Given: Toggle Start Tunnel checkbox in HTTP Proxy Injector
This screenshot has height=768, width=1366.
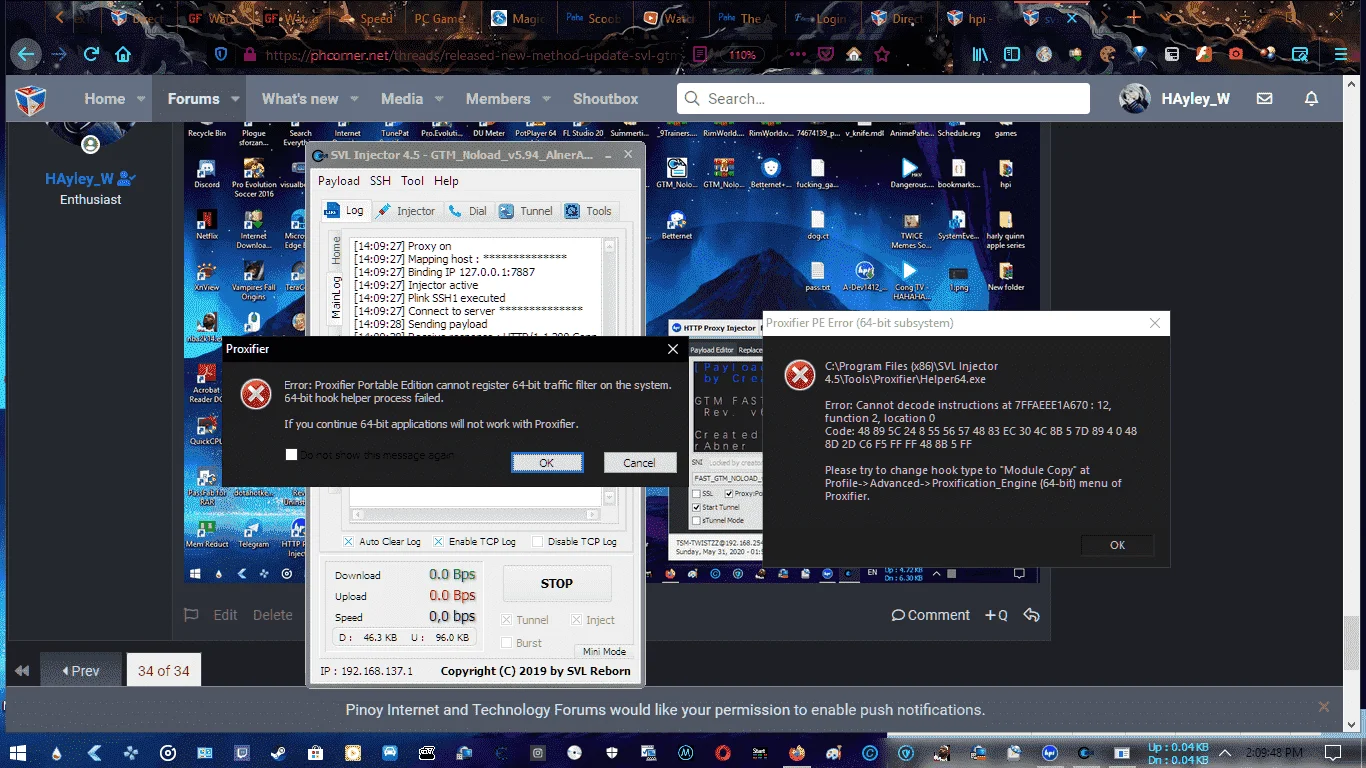Looking at the screenshot, I should 696,507.
